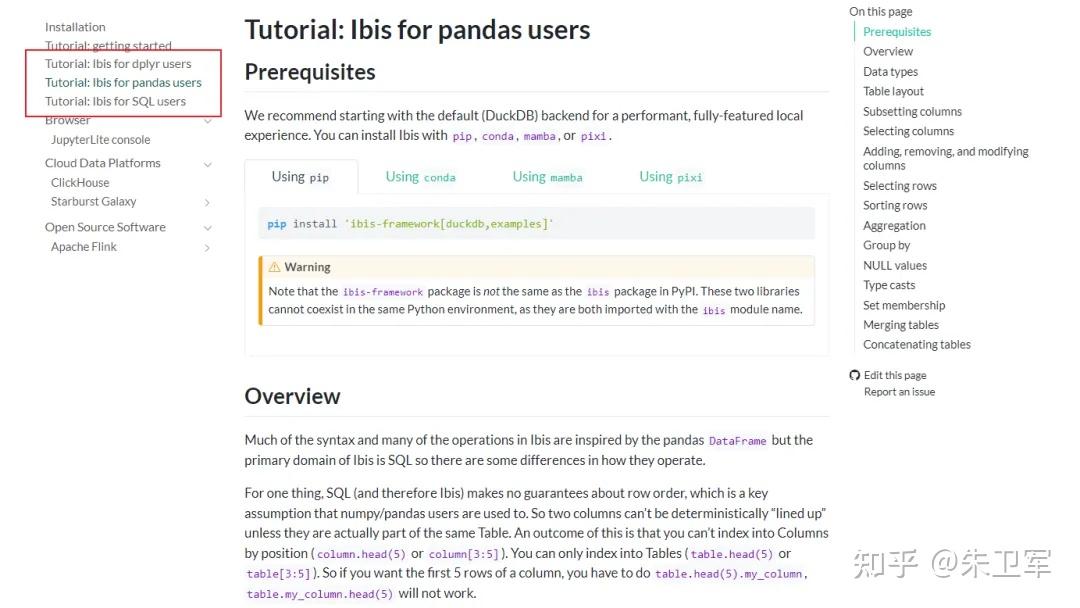This screenshot has width=1080, height=608.
Task: Jump to Prerequisites in the page outline
Action: (x=896, y=31)
